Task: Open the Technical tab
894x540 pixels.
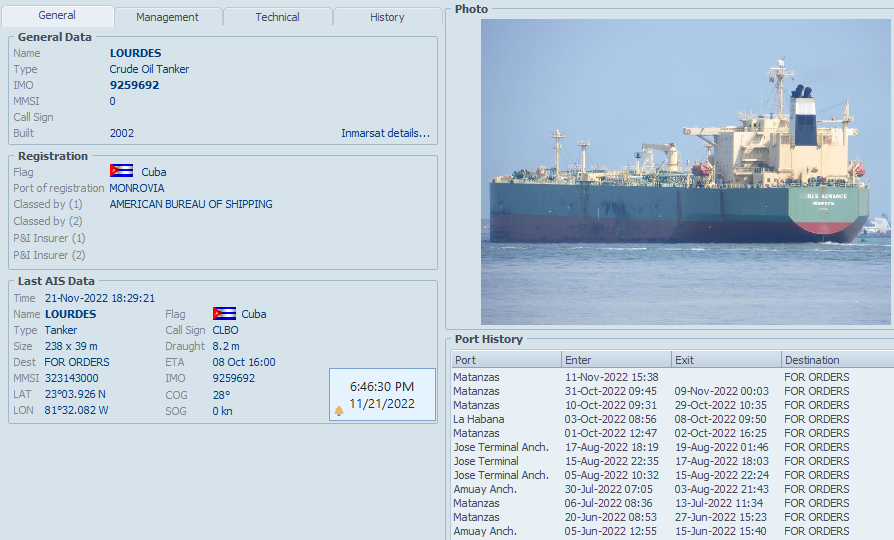Action: 277,17
